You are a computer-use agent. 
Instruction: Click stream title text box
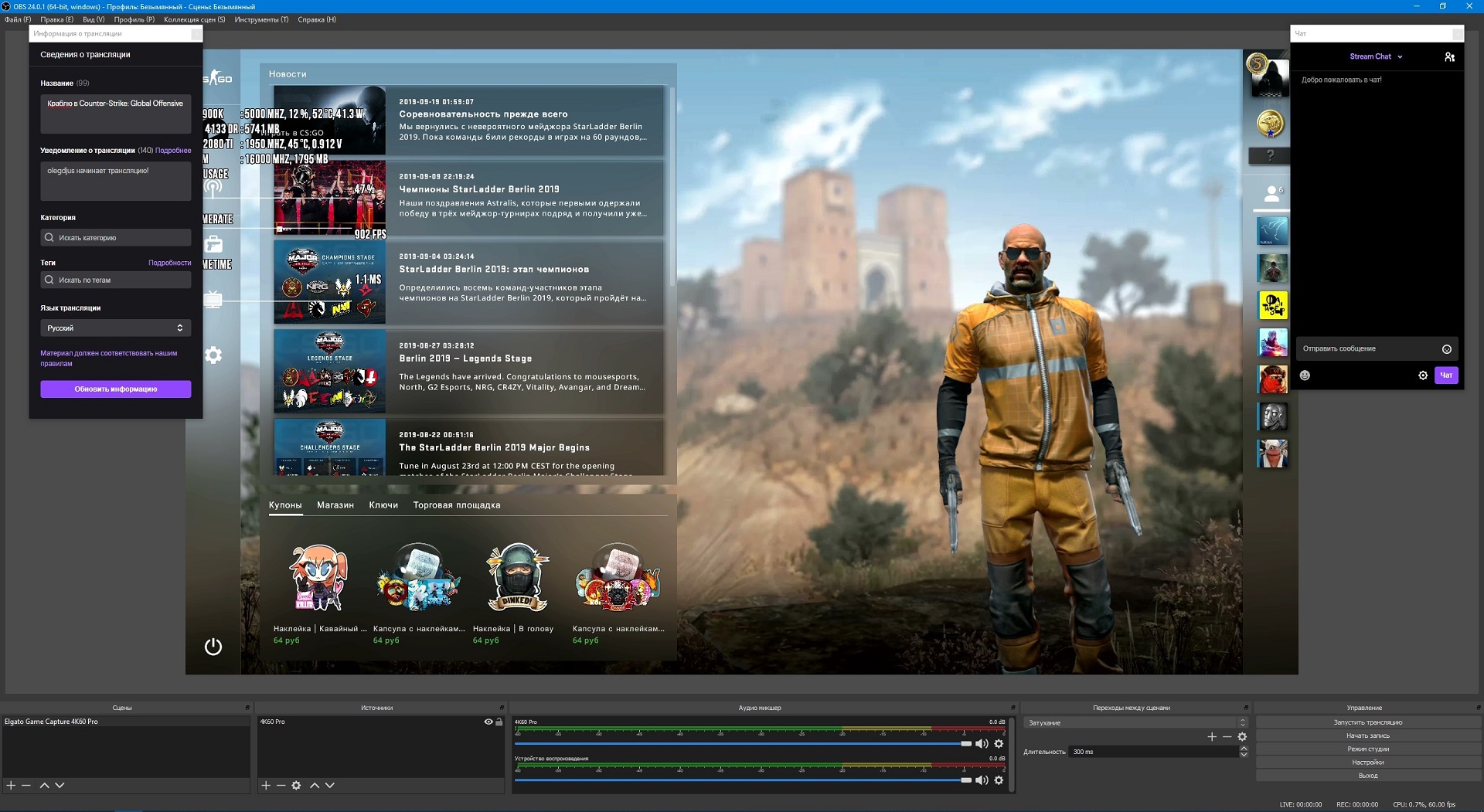coord(116,114)
